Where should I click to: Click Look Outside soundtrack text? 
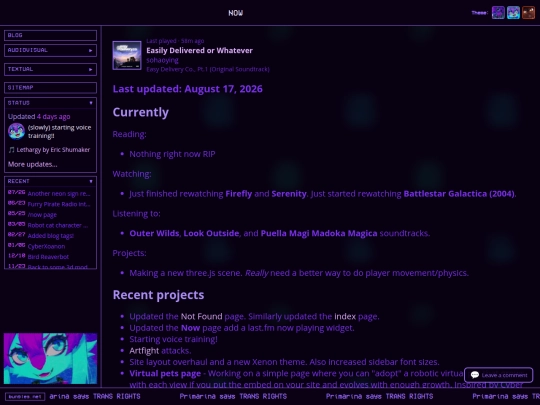[211, 233]
